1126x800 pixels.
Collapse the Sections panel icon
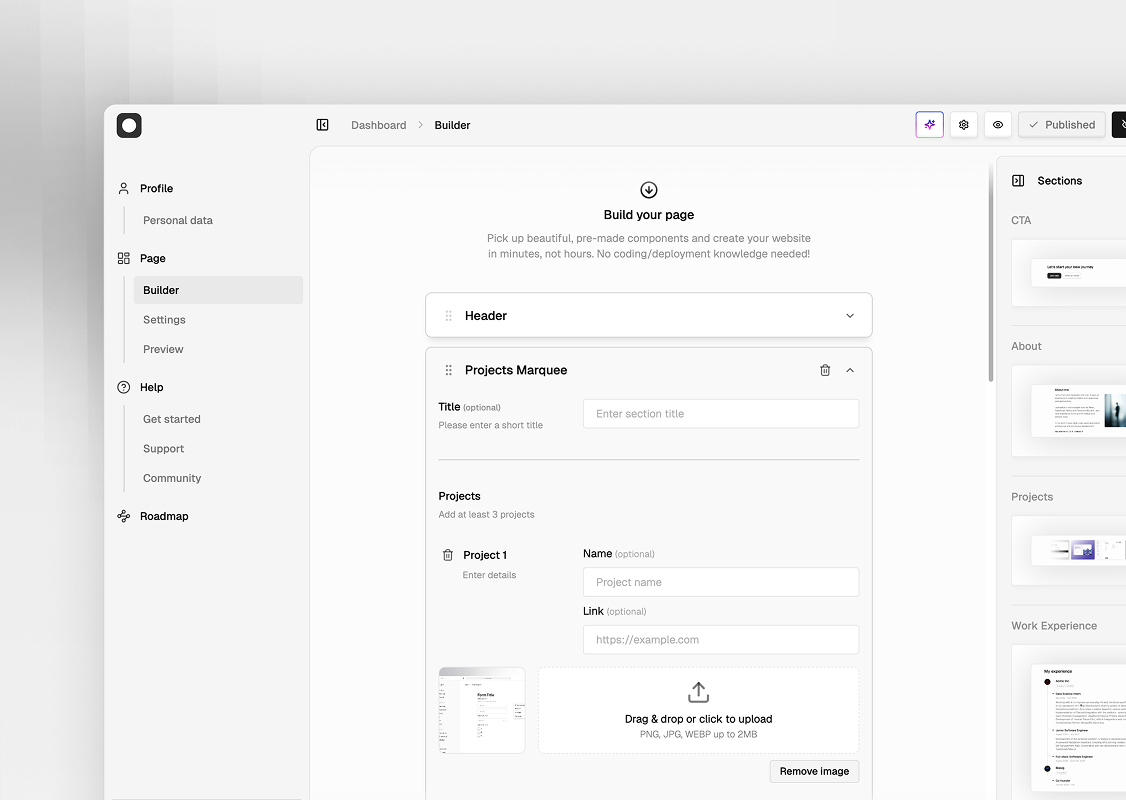coord(1018,181)
